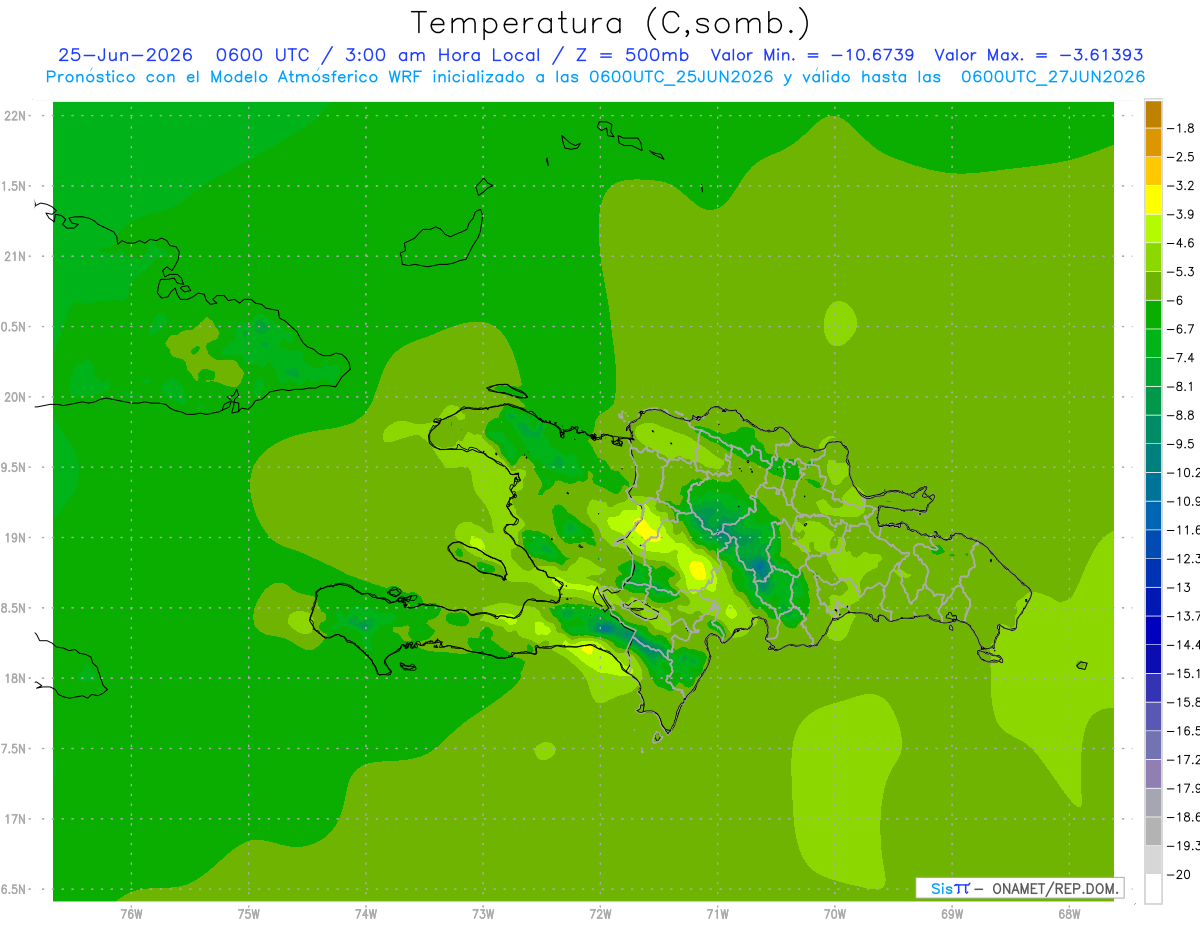Click the -9.5 colorbar value label
1200x927 pixels.
(x=1181, y=443)
